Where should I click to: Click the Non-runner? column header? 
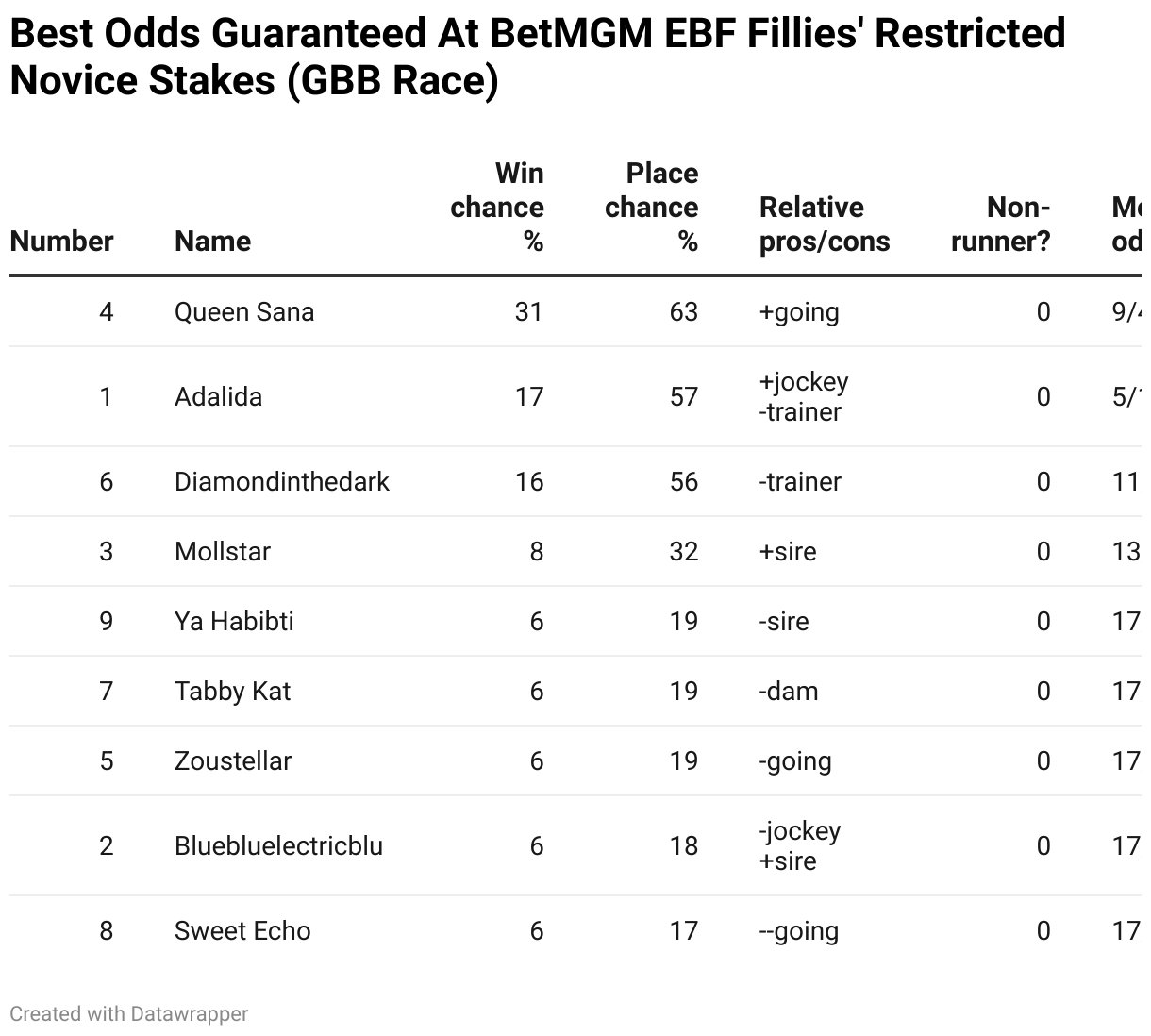1001,225
